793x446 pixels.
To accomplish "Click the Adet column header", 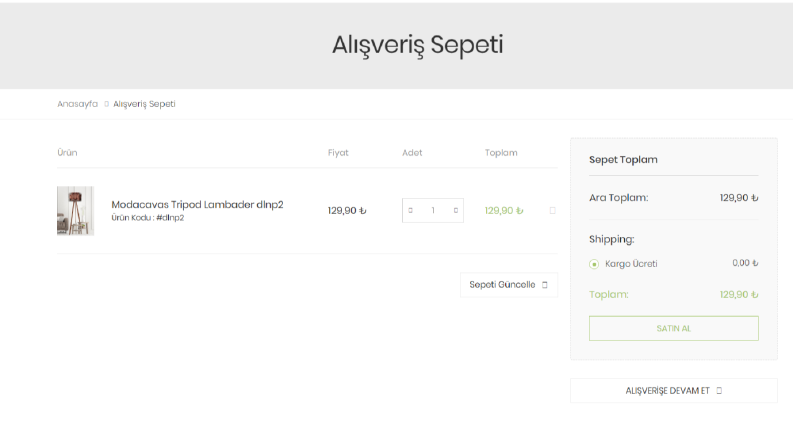I will 412,153.
